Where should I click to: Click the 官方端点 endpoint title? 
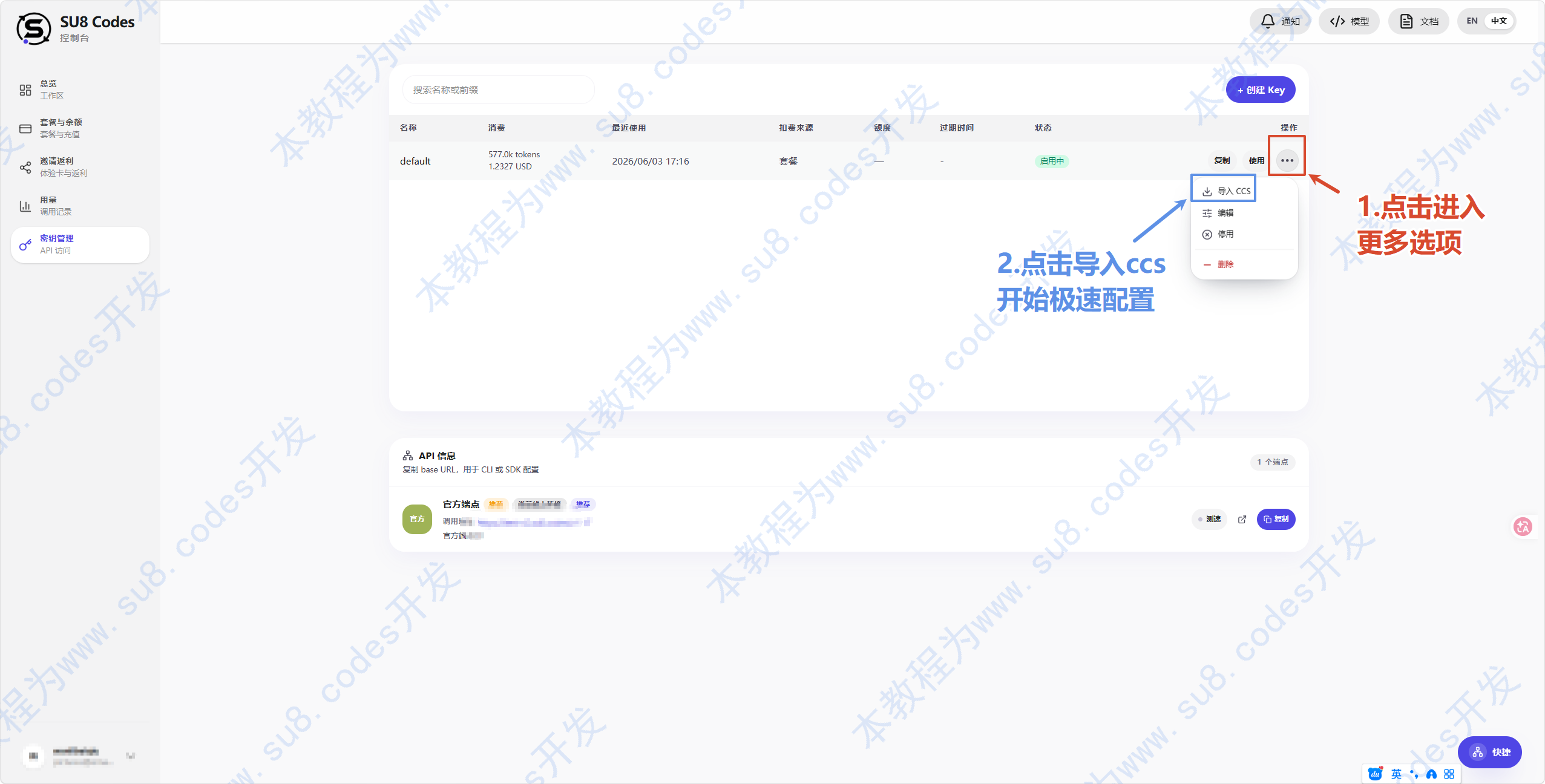point(461,504)
